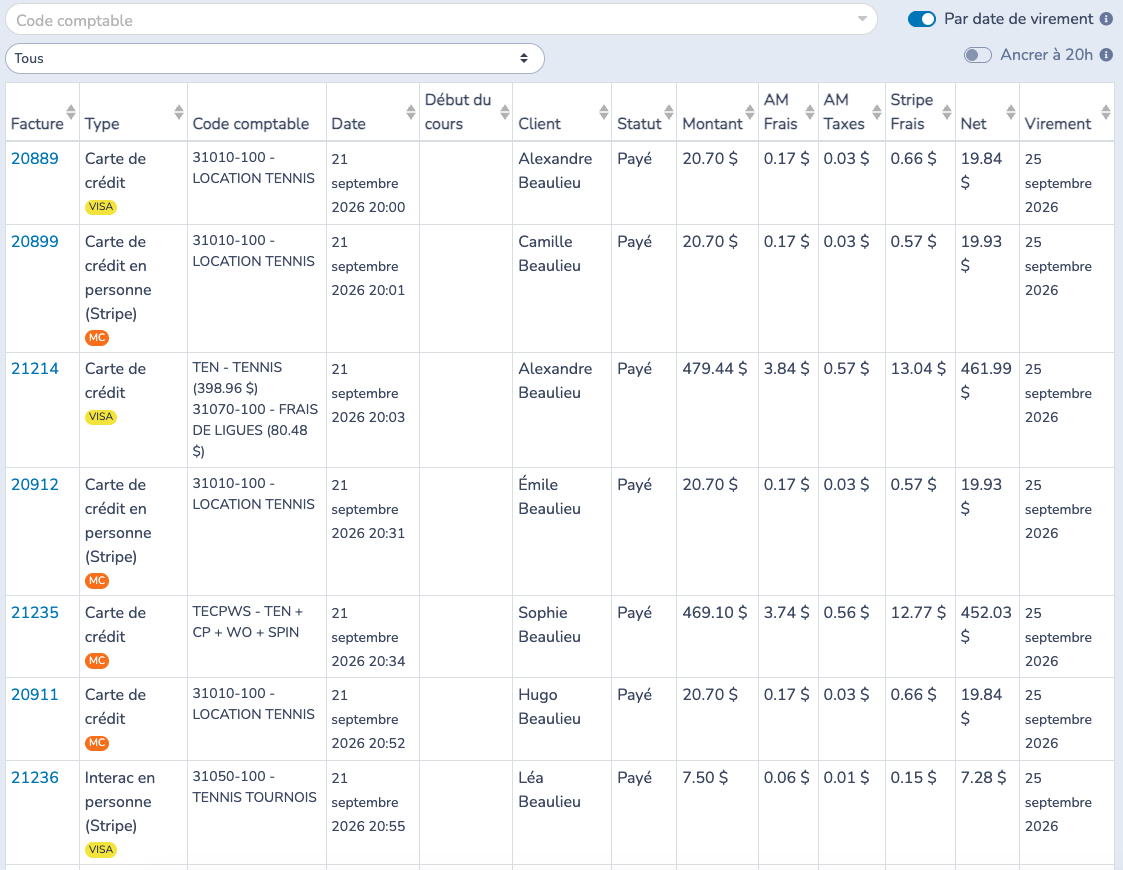Screen dimensions: 1123x870
Task: Open the Tous select dropdown
Action: coord(275,58)
